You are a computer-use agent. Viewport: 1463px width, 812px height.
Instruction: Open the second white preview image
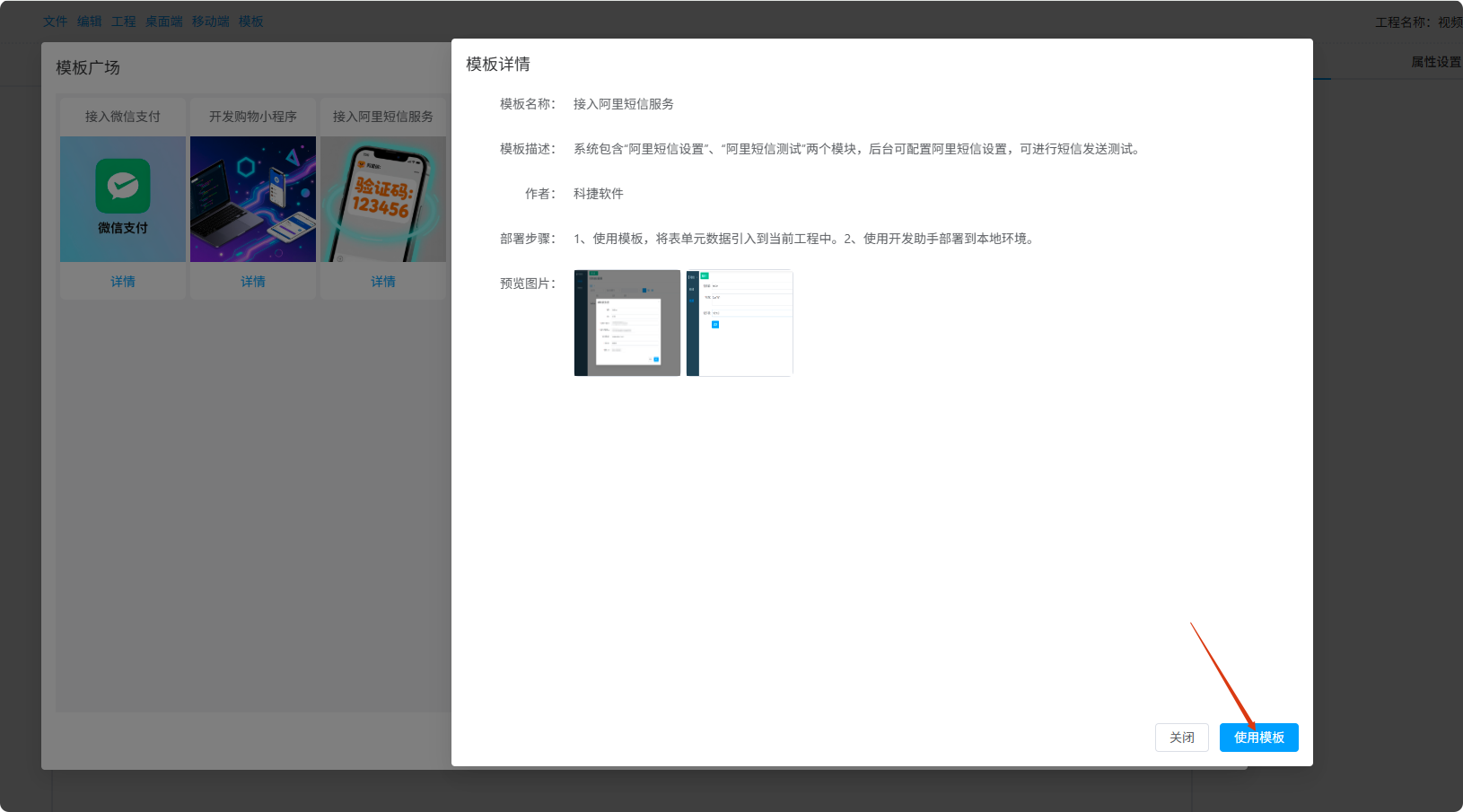coord(740,323)
